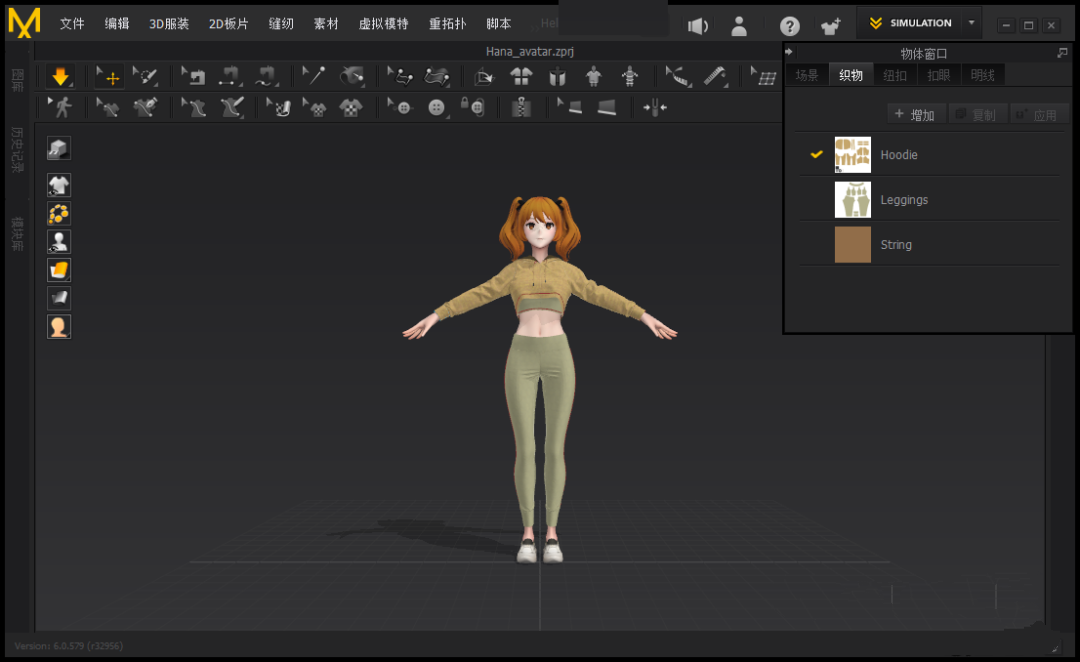Select the Fold Arrangement fabric tool
The width and height of the screenshot is (1080, 662).
[437, 76]
